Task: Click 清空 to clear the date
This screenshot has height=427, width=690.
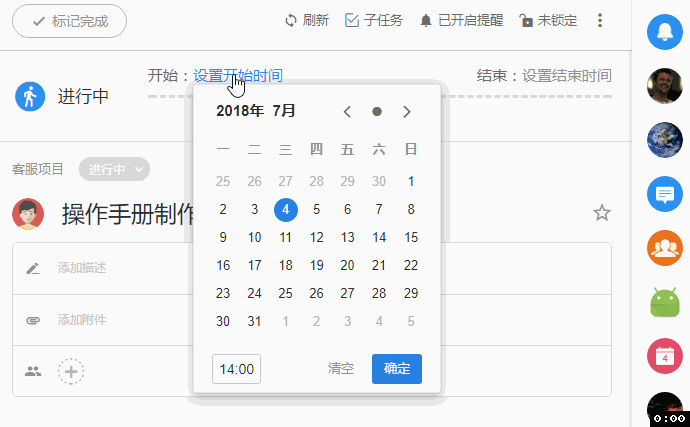Action: tap(341, 368)
